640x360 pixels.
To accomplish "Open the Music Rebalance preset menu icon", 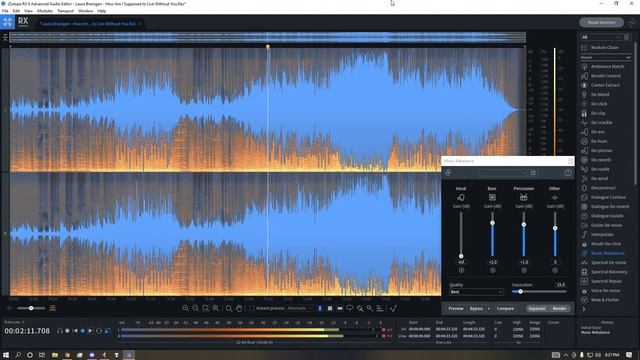I will click(x=533, y=173).
